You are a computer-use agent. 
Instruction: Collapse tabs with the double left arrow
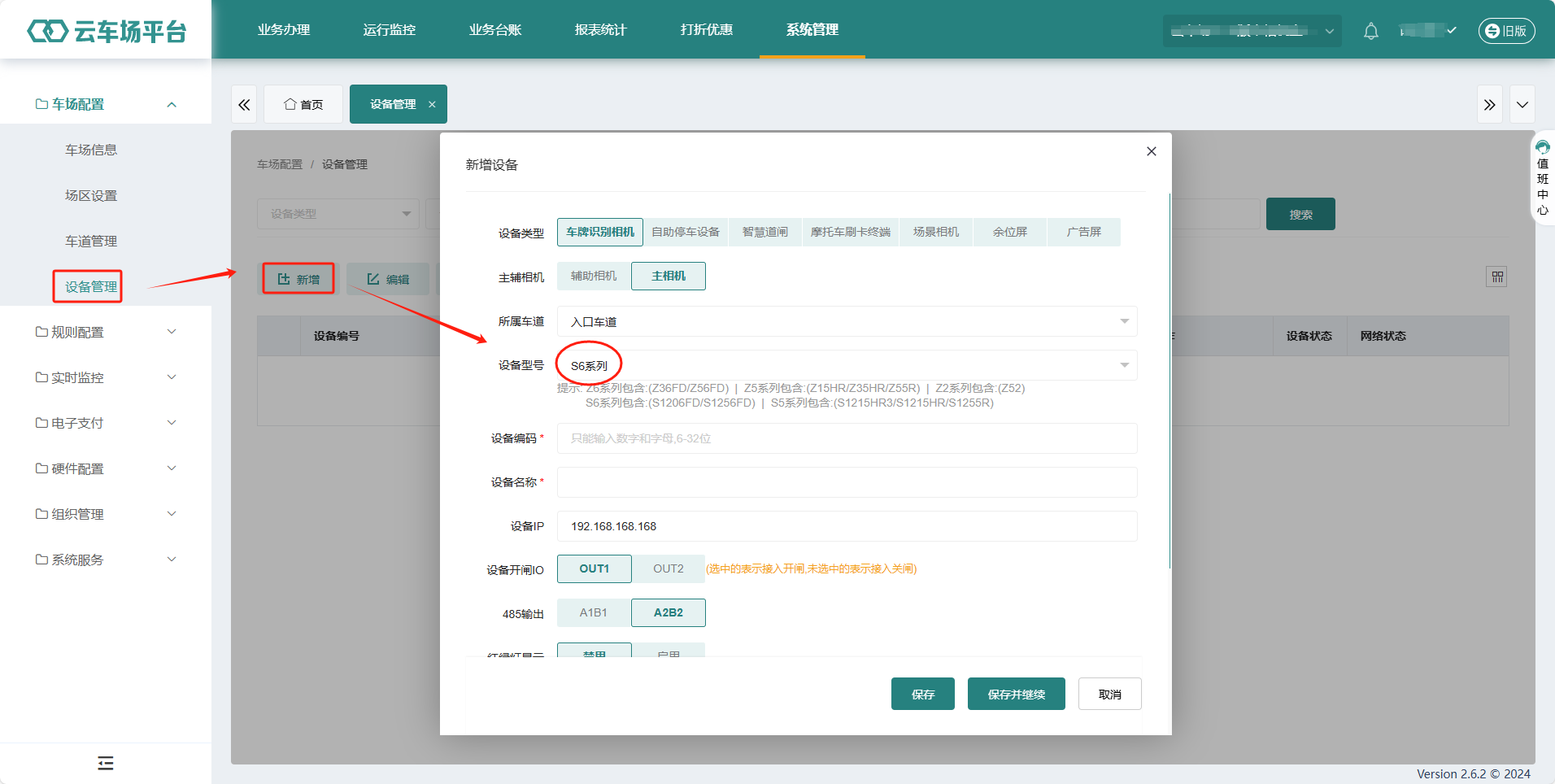(x=244, y=104)
